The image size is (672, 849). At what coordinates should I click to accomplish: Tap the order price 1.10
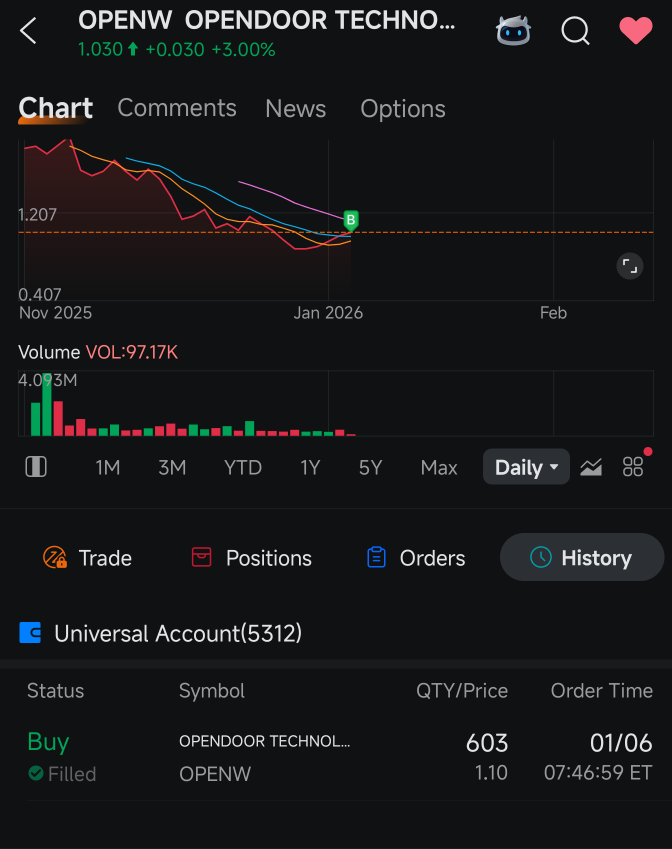click(491, 773)
